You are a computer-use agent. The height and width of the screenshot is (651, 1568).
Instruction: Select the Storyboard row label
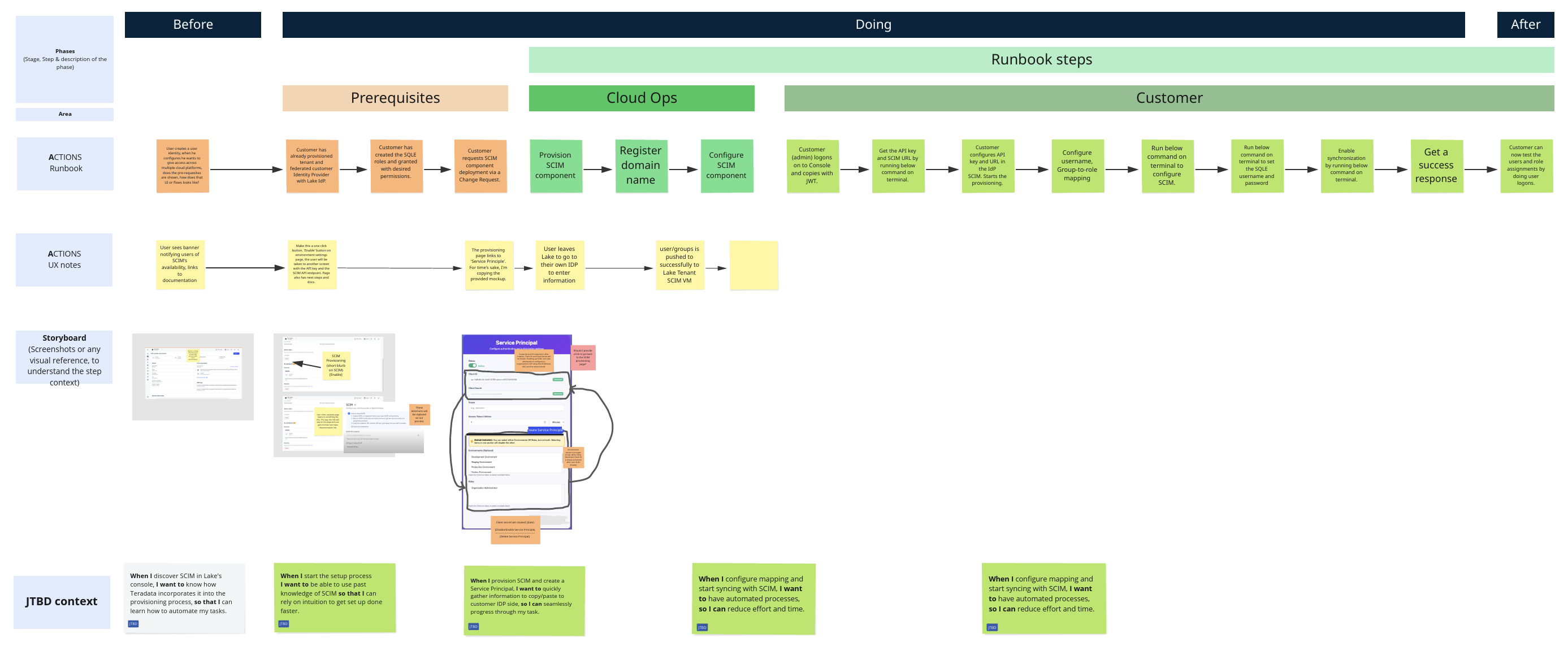click(x=64, y=357)
